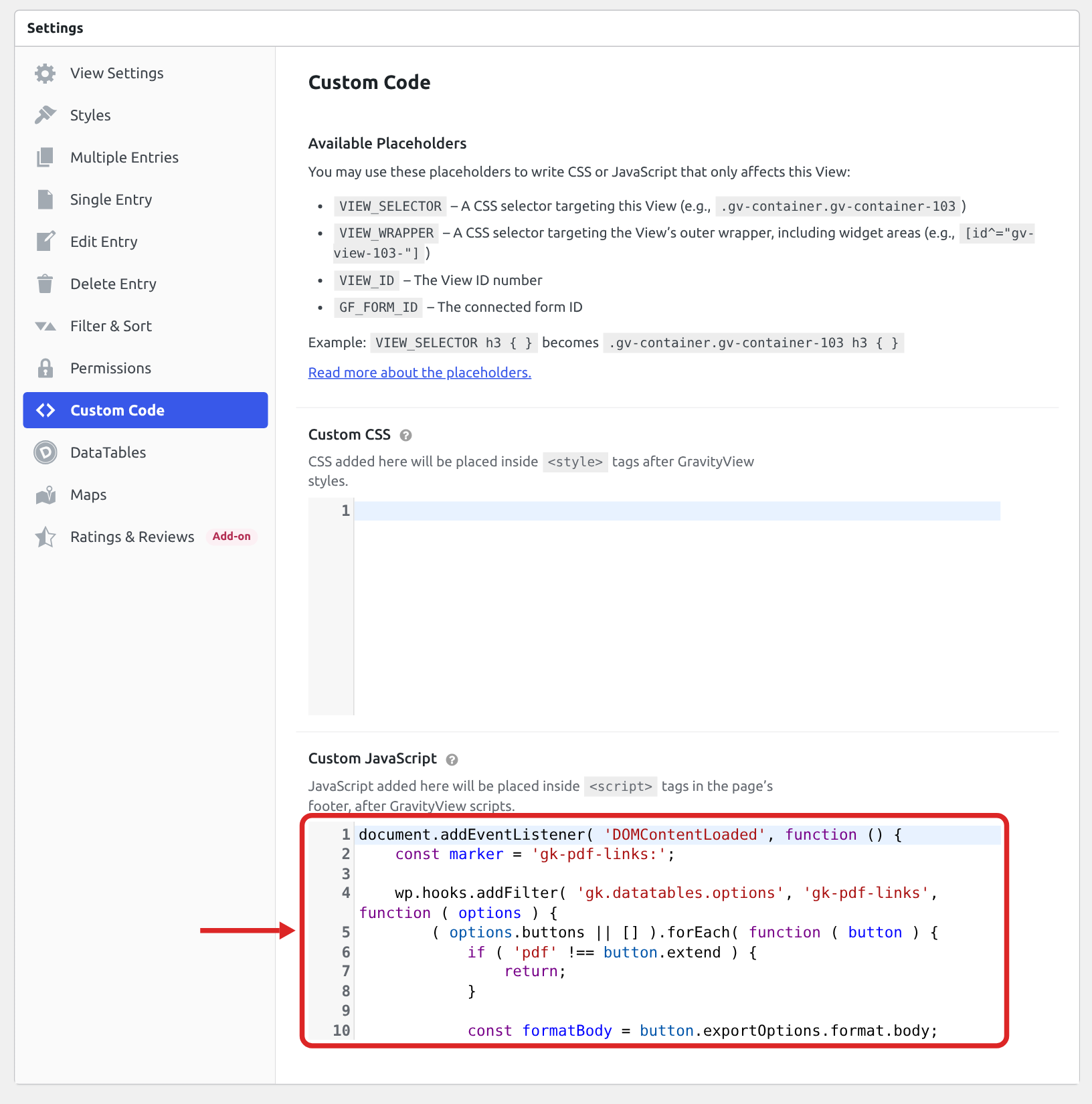This screenshot has height=1104, width=1092.
Task: Go to the Delete Entry tab
Action: 145,284
